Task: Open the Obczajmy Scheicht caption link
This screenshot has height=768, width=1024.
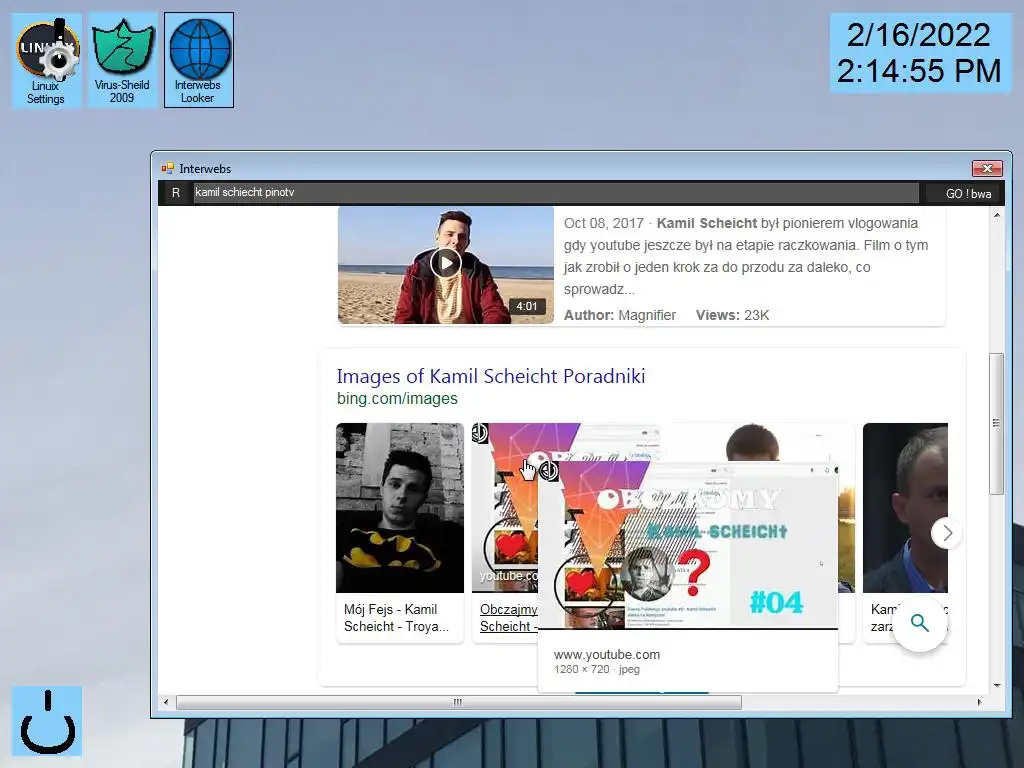Action: click(507, 618)
